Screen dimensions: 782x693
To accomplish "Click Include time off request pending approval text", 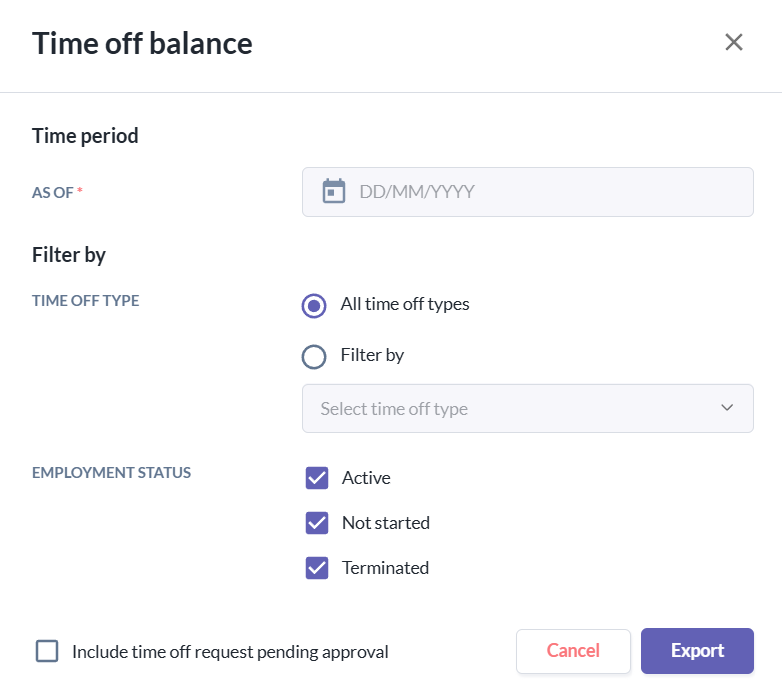I will [x=230, y=652].
